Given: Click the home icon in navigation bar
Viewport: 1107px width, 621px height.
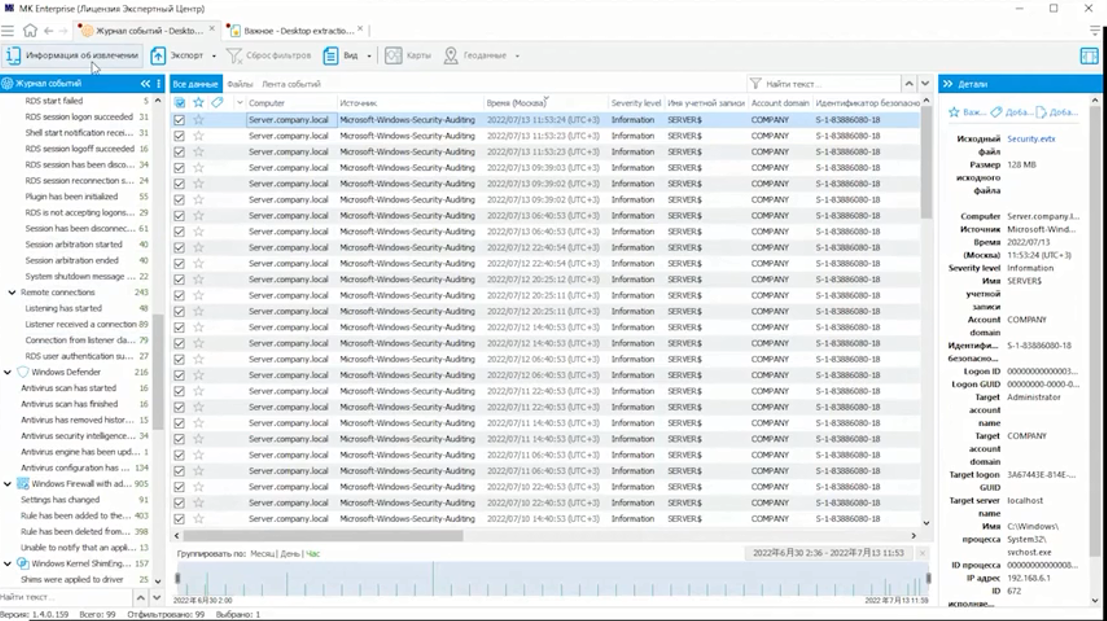Looking at the screenshot, I should 30,31.
